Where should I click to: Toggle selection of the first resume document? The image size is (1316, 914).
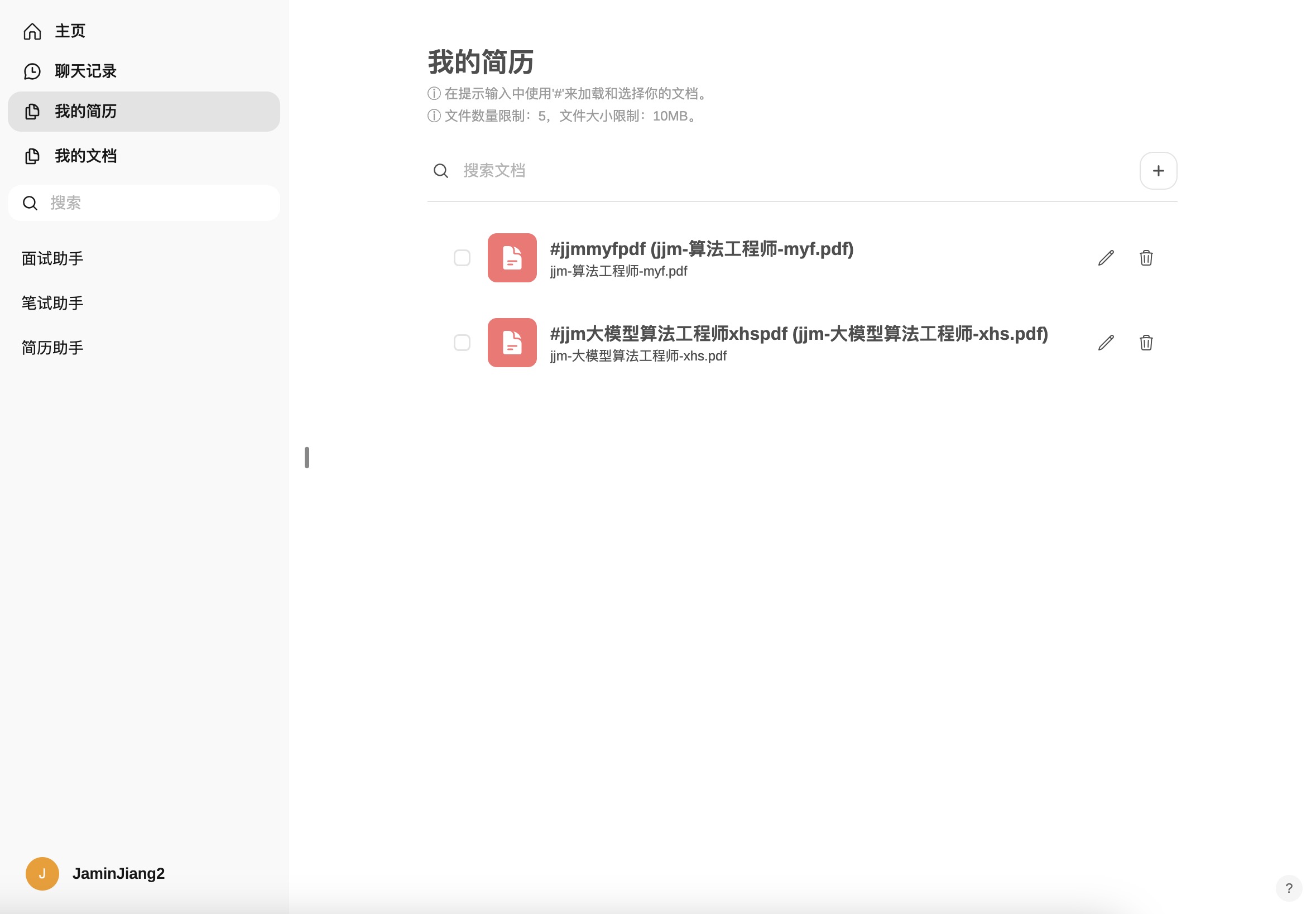[x=462, y=258]
